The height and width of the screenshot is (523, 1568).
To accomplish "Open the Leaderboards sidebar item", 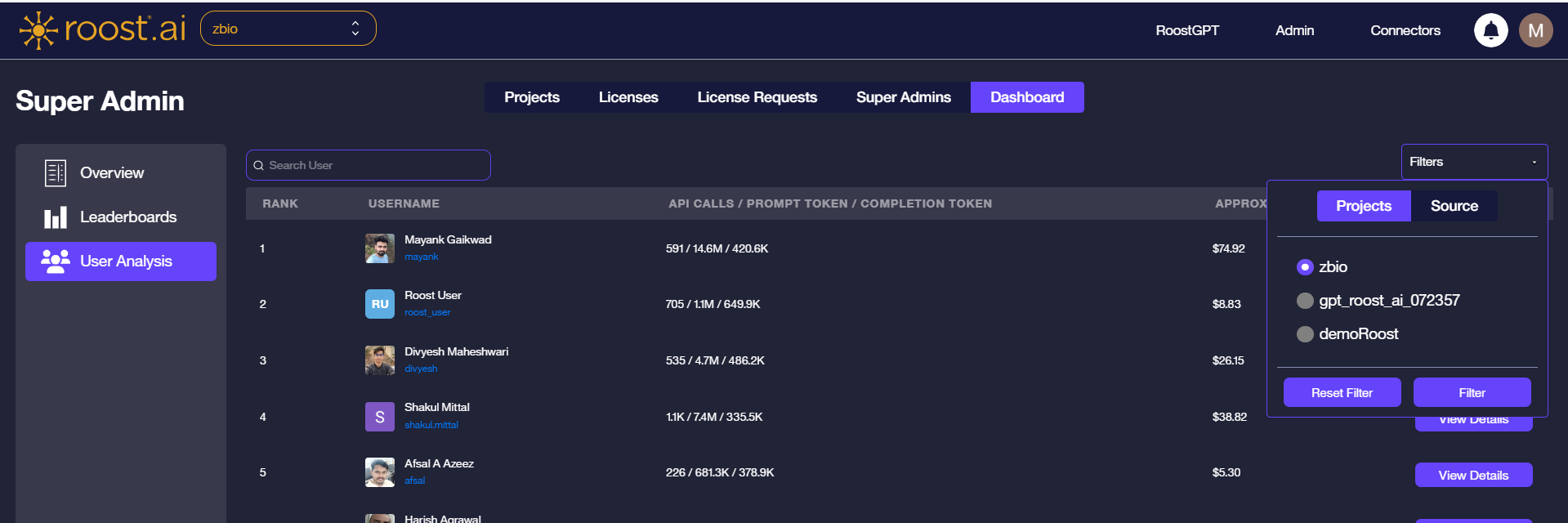I will 121,217.
